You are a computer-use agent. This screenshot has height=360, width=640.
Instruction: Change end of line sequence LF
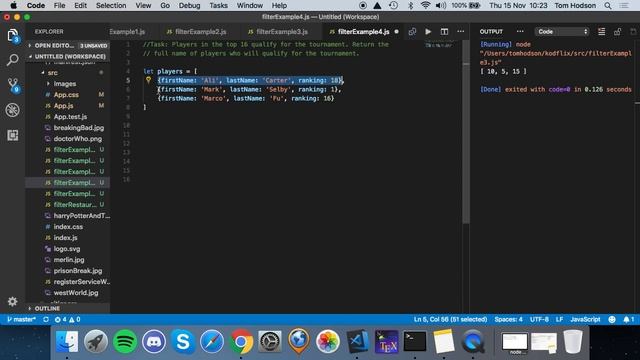(x=559, y=320)
